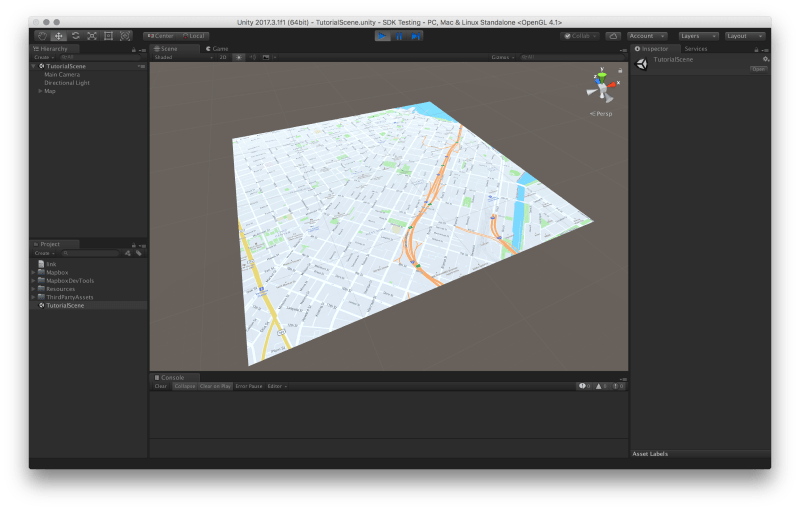This screenshot has height=511, width=800.
Task: Switch to the Services tab
Action: [696, 48]
